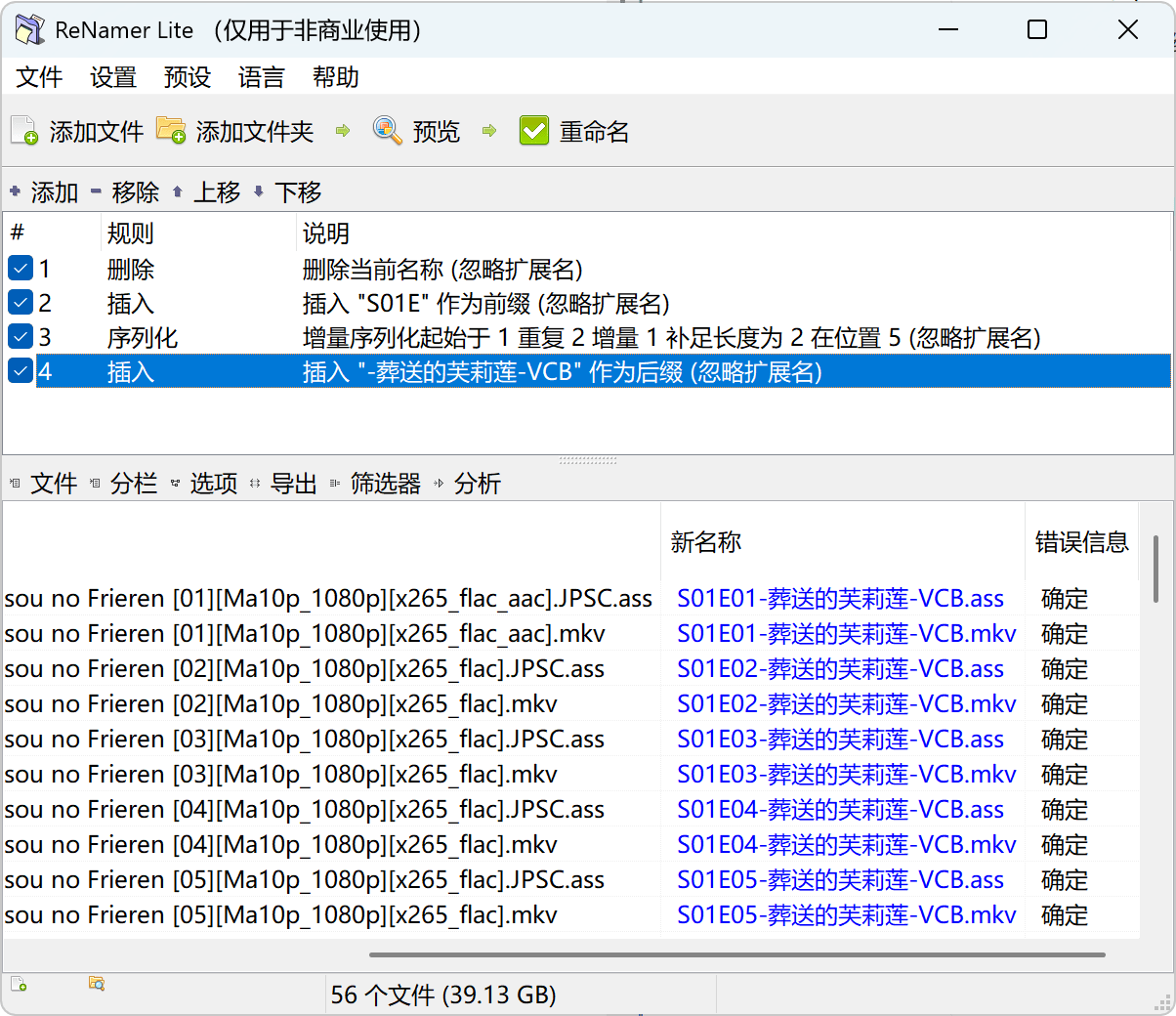
Task: Click the 添加文件夹 add folder icon
Action: coord(171,130)
